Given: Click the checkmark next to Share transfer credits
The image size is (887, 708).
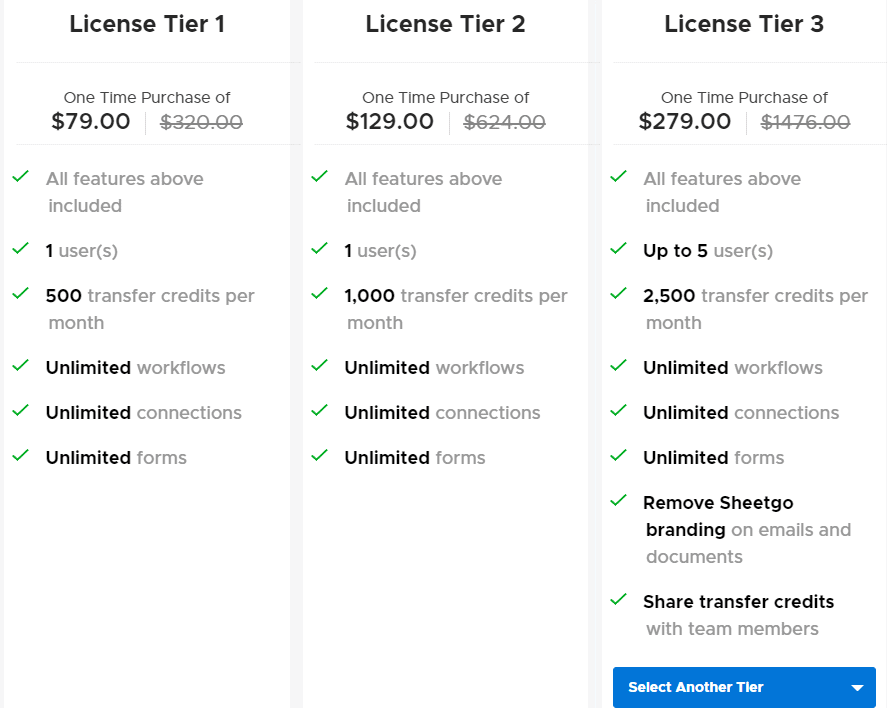Looking at the screenshot, I should click(618, 600).
